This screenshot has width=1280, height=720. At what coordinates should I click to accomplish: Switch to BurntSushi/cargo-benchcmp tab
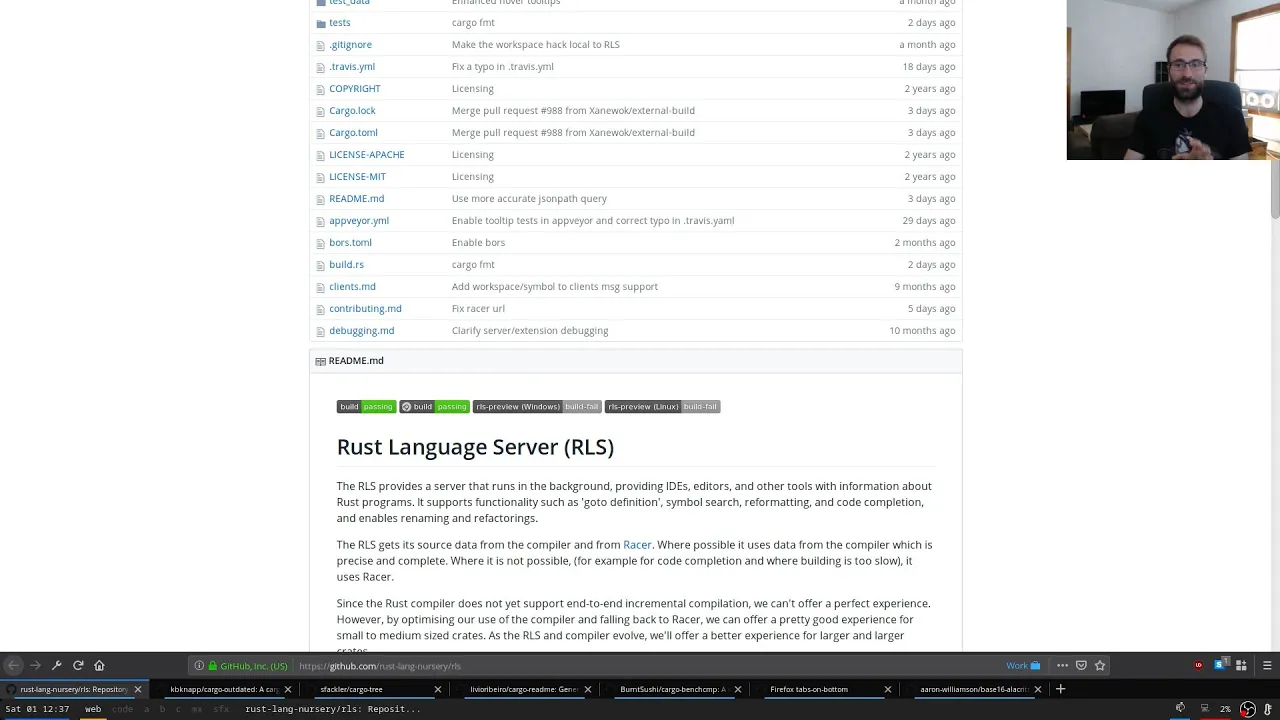673,689
